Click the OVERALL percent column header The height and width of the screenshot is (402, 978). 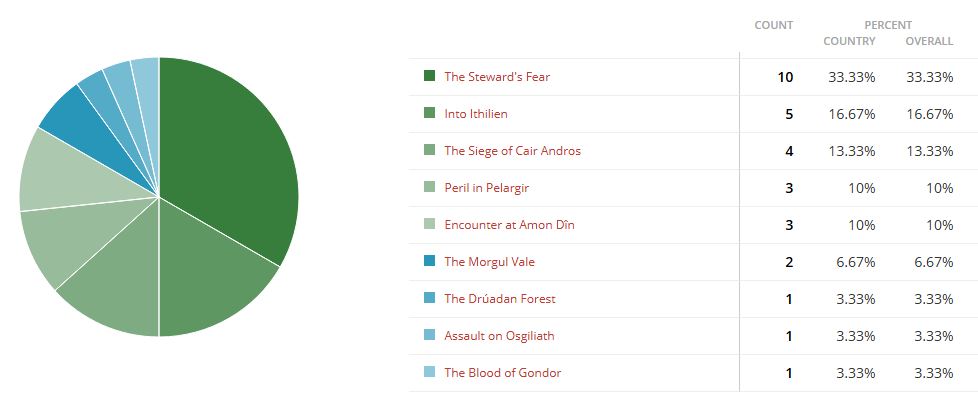click(x=928, y=41)
